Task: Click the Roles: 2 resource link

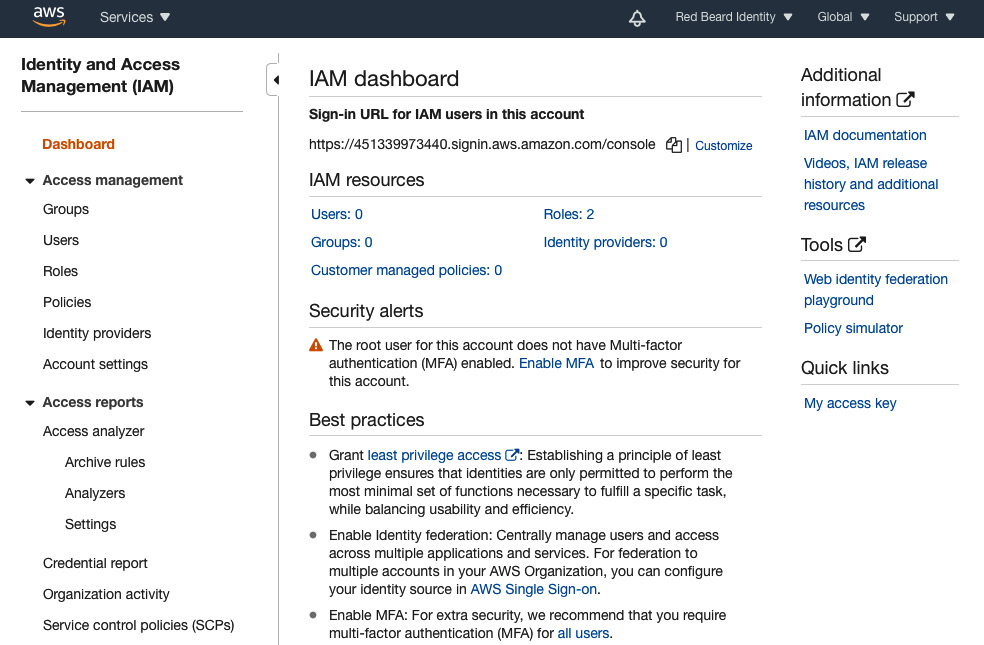Action: 569,215
